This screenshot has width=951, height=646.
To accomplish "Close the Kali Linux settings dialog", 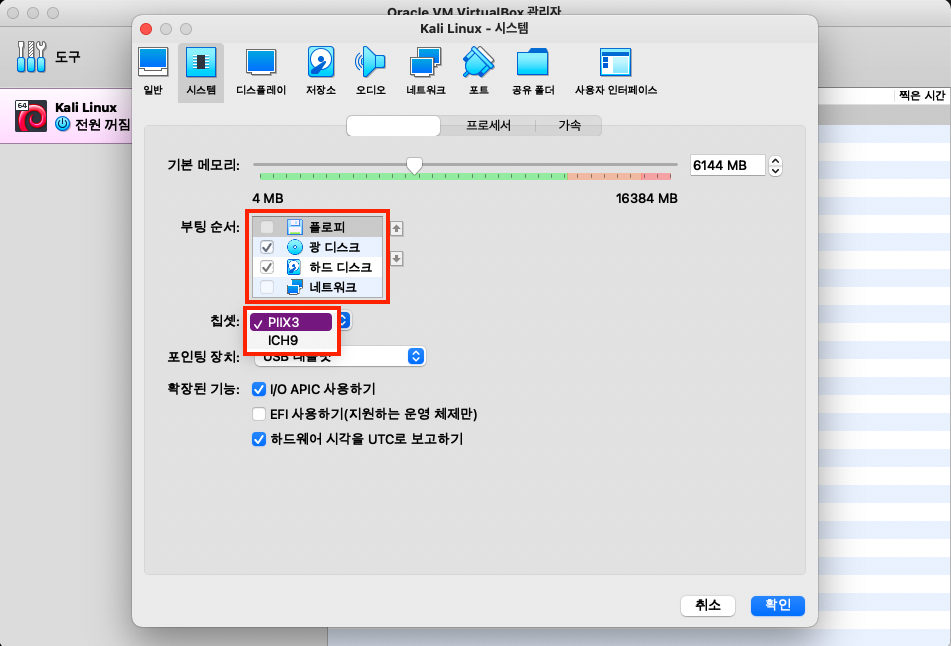I will [x=146, y=29].
